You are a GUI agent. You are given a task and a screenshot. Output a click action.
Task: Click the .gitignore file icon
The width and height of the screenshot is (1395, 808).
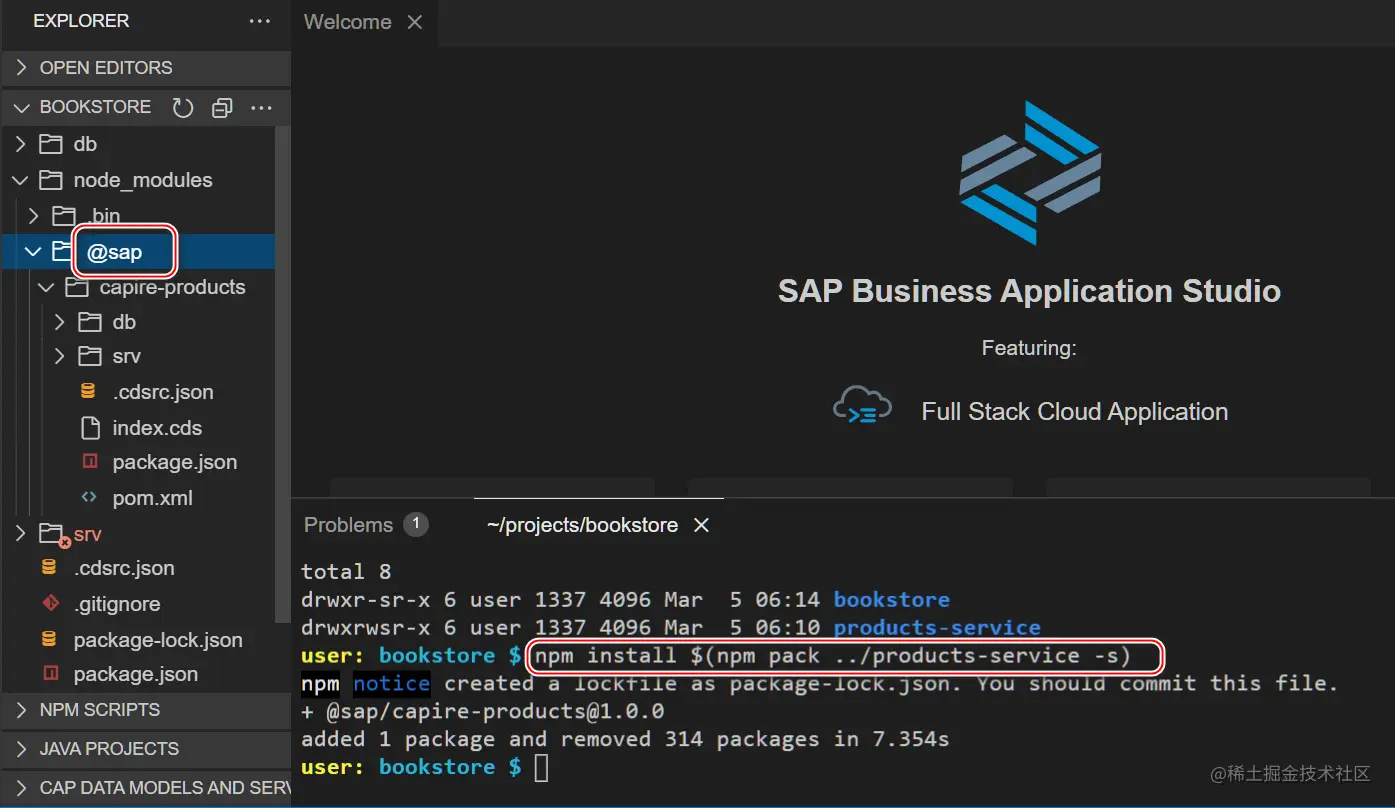(49, 603)
